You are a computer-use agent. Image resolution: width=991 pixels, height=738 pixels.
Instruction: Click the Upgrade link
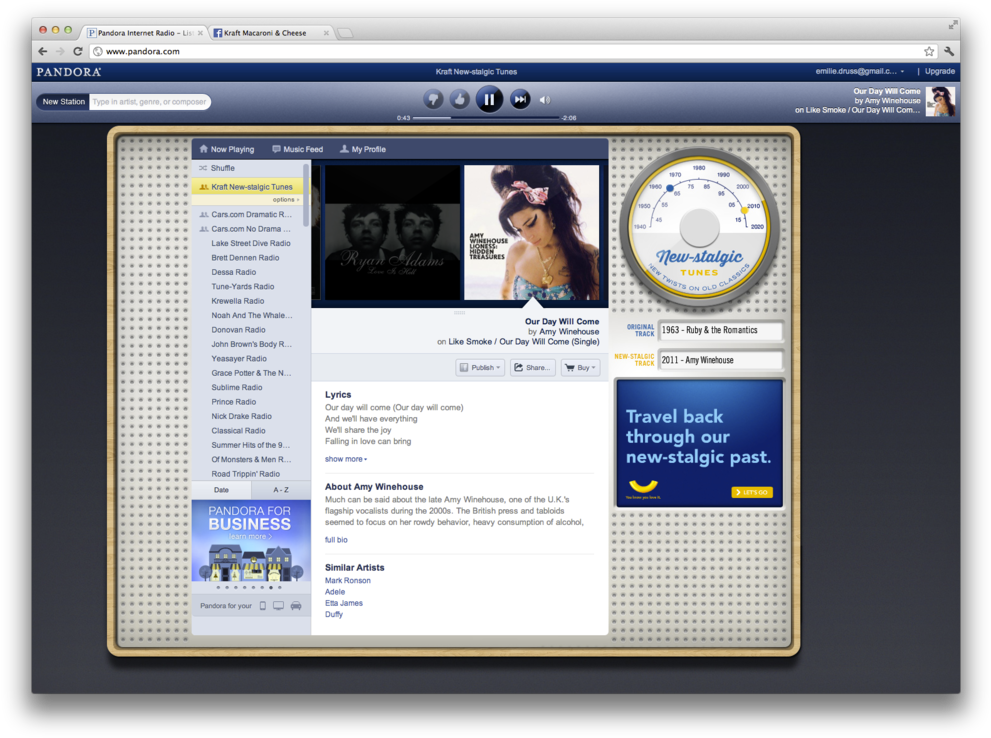(939, 71)
